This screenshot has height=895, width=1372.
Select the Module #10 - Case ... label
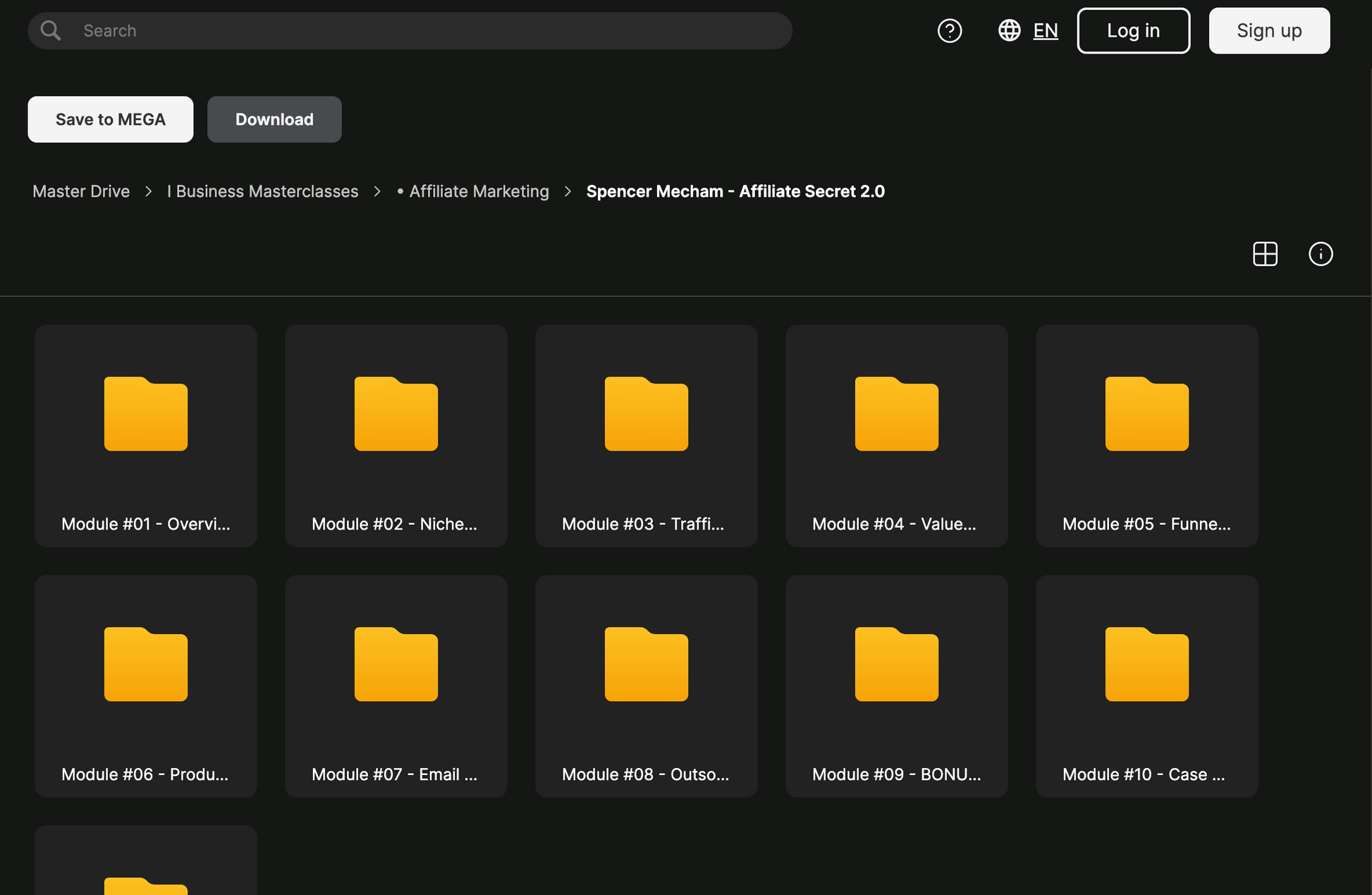(x=1144, y=774)
